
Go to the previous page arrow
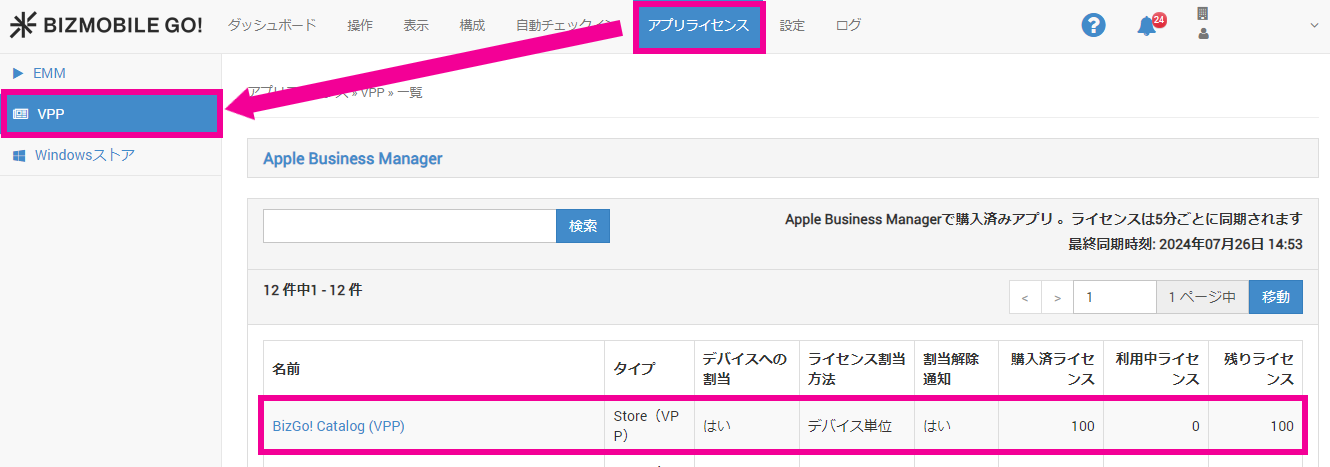pyautogui.click(x=1025, y=297)
